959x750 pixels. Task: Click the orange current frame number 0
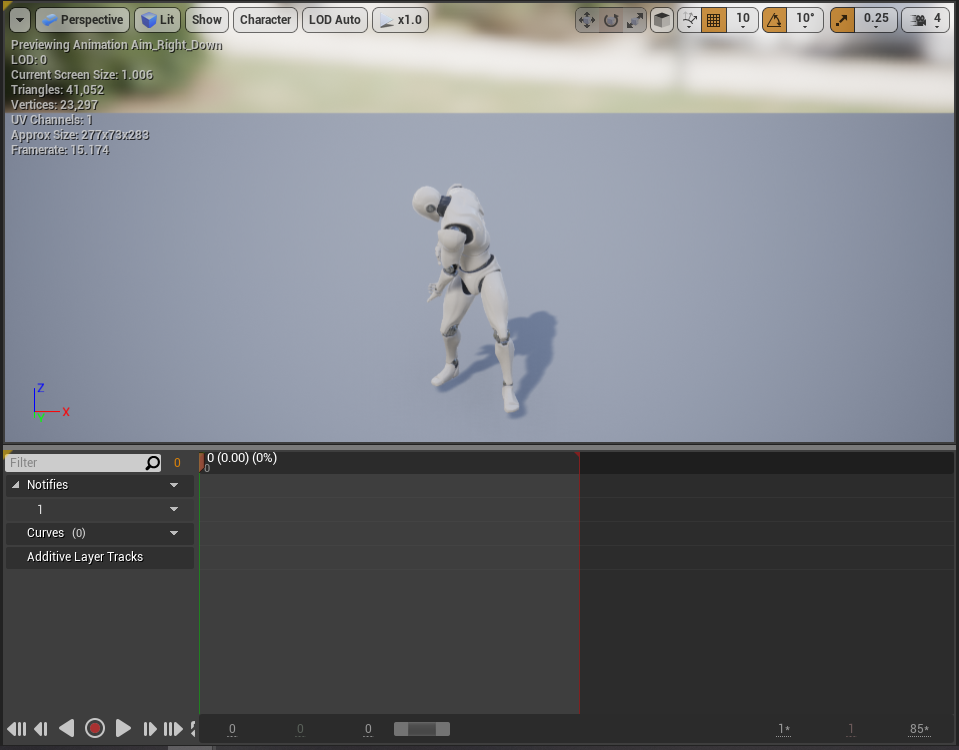pos(177,463)
